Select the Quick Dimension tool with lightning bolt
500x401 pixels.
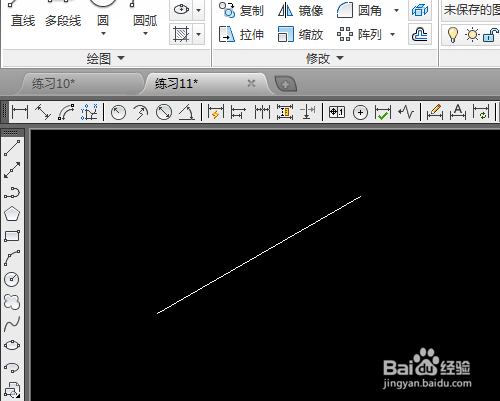coord(215,112)
